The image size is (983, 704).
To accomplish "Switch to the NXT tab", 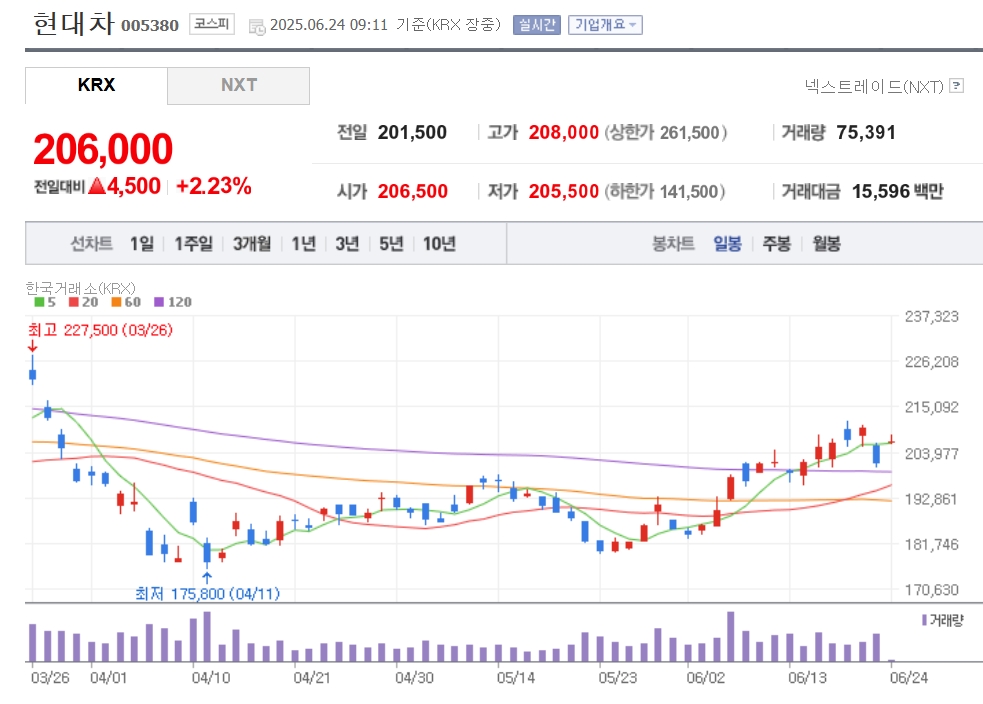I will point(239,85).
